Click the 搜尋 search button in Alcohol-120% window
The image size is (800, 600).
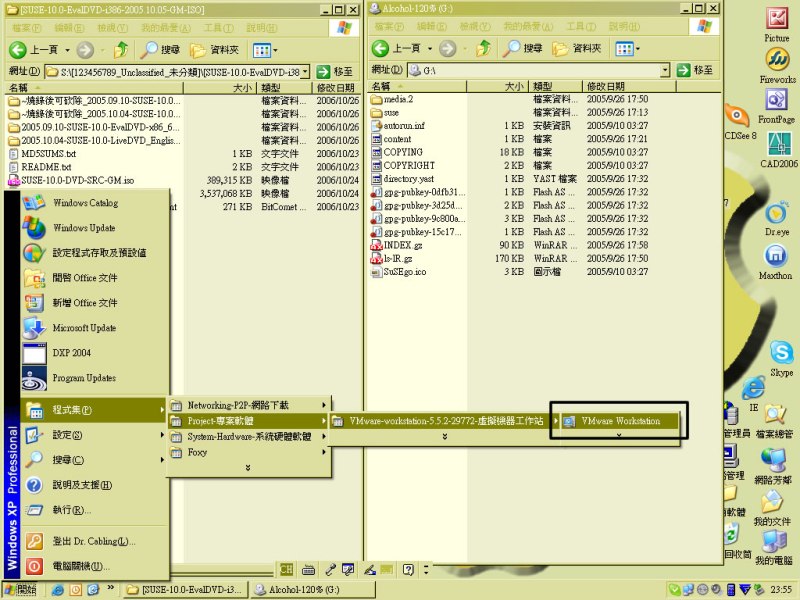click(x=522, y=48)
